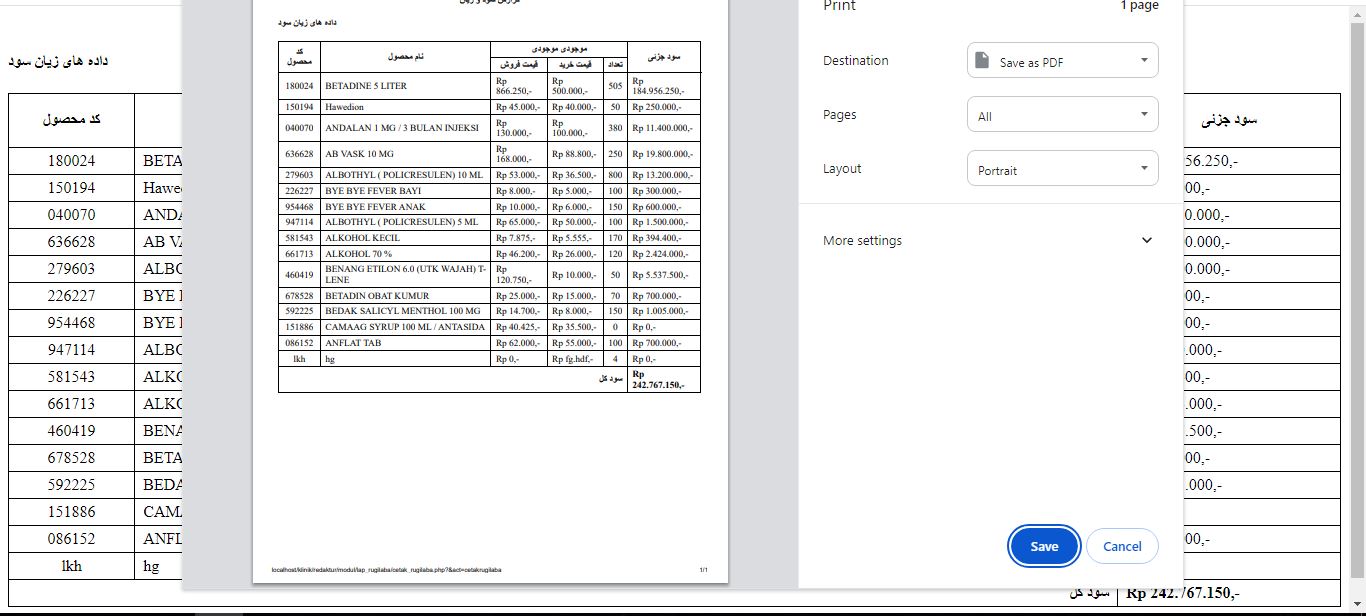Click code 636628 in the background page table
This screenshot has height=616, width=1366.
tap(71, 242)
